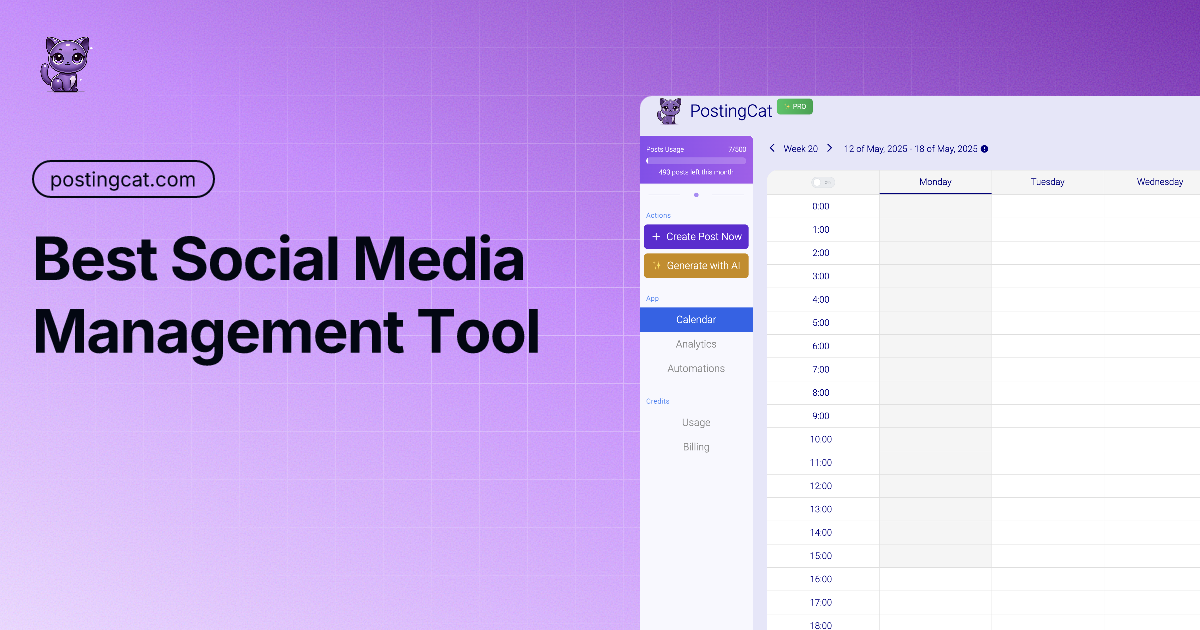Go to previous week with left chevron
Viewport: 1200px width, 630px height.
[x=772, y=148]
